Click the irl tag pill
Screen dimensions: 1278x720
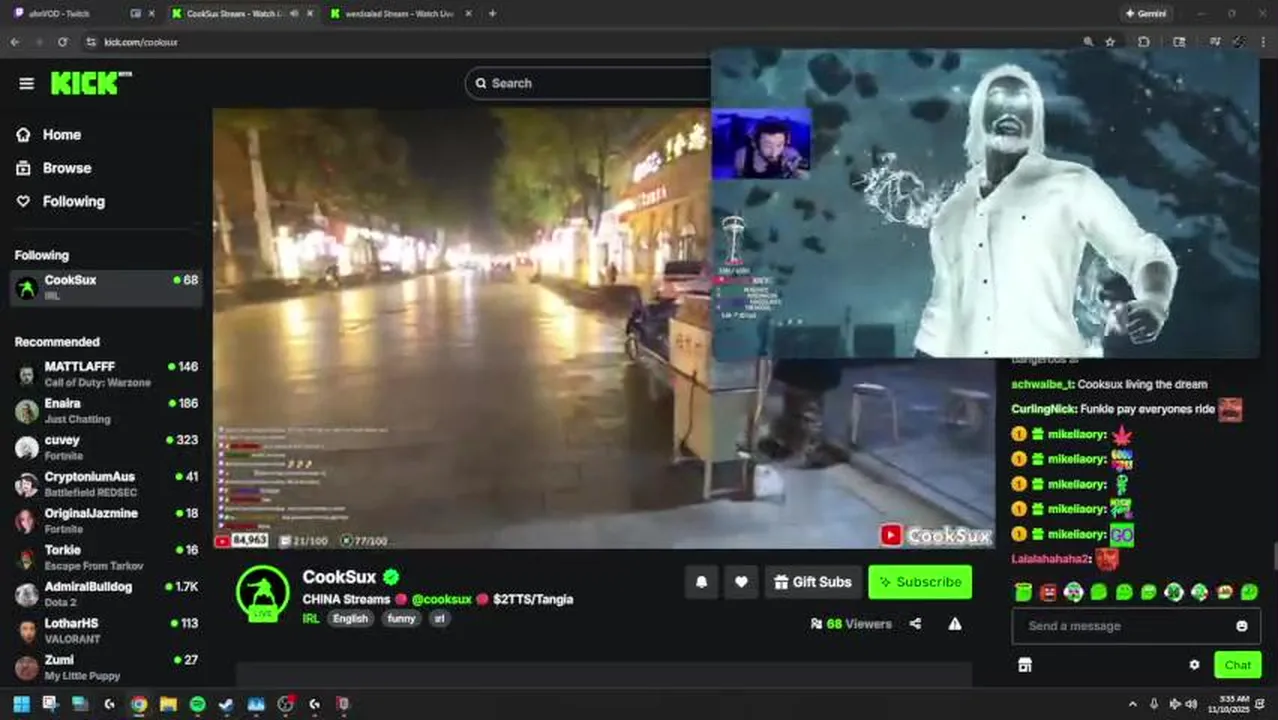439,618
